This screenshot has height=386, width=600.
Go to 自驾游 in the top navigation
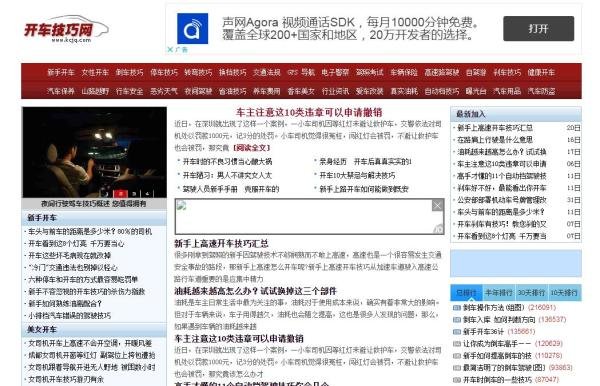coord(476,72)
